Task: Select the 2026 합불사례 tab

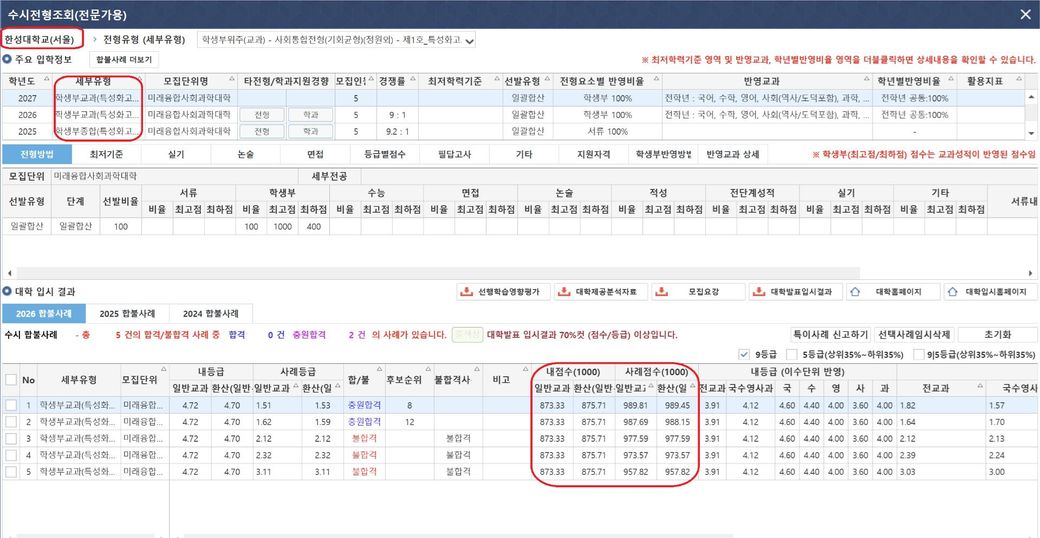Action: [44, 313]
